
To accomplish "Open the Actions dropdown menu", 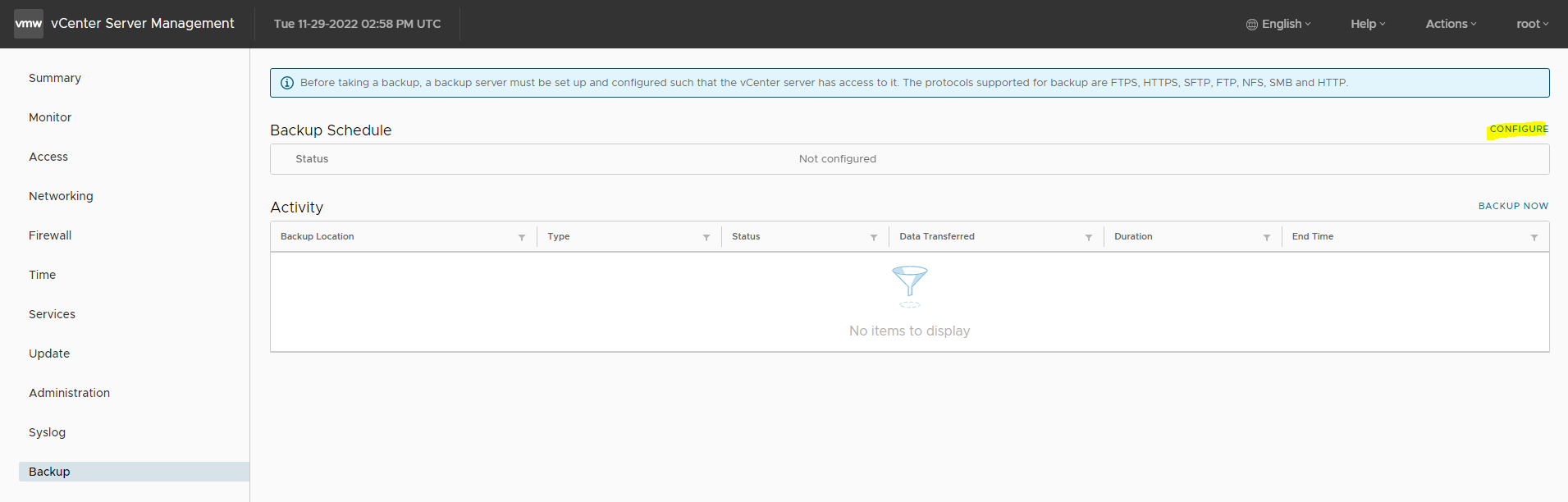I will 1451,24.
